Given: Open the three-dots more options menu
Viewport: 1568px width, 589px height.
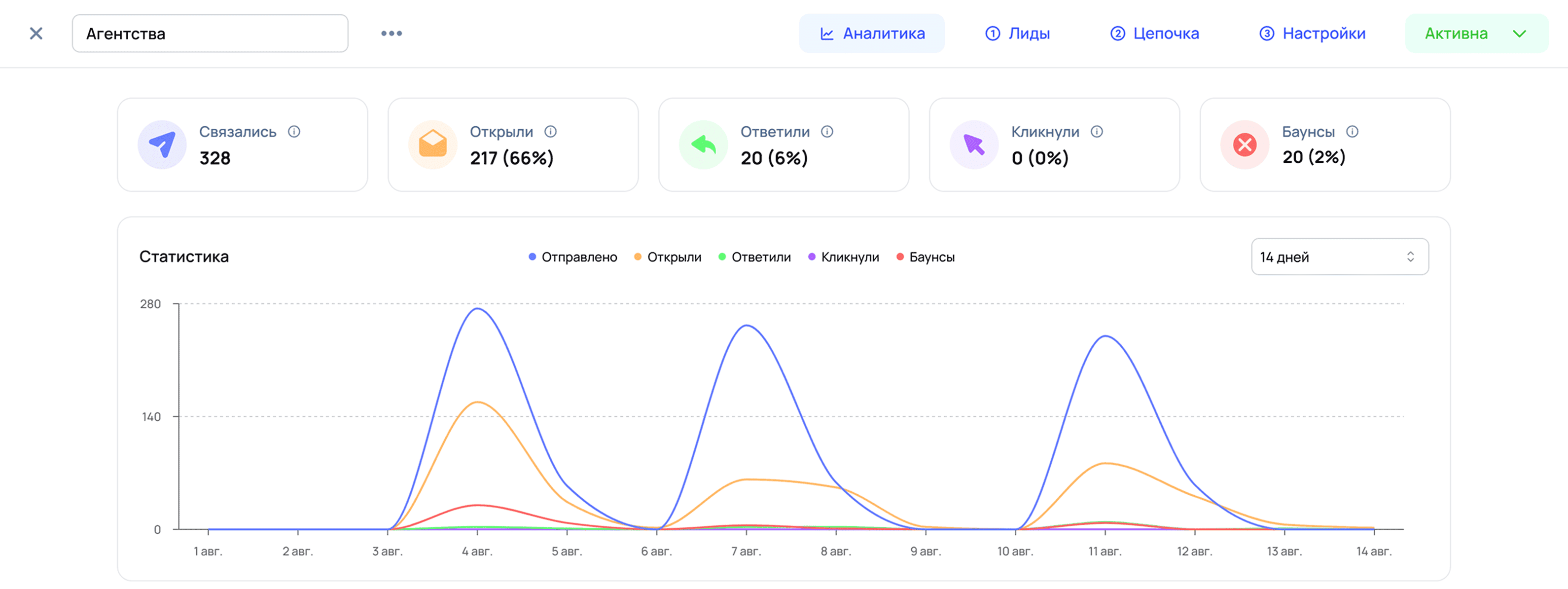Looking at the screenshot, I should pos(392,34).
